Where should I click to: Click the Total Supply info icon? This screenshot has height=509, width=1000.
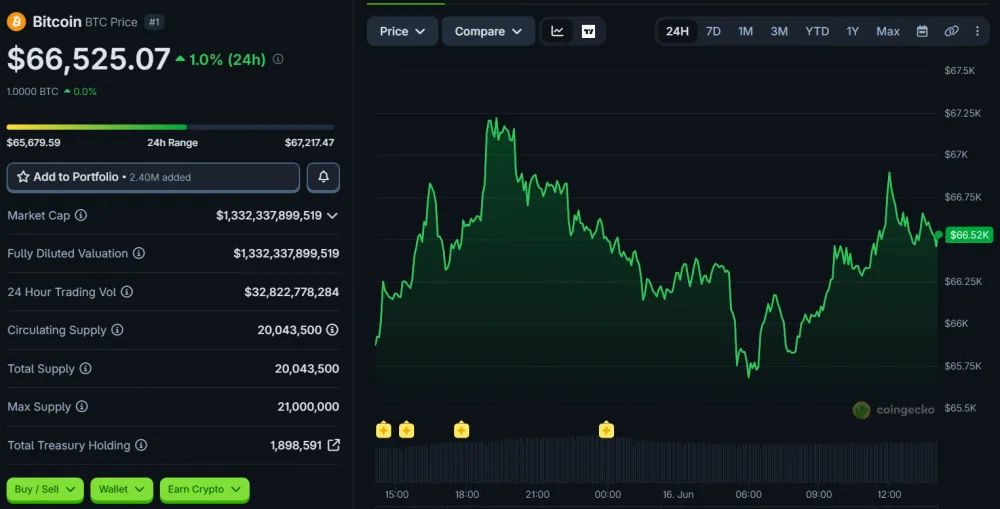85,368
